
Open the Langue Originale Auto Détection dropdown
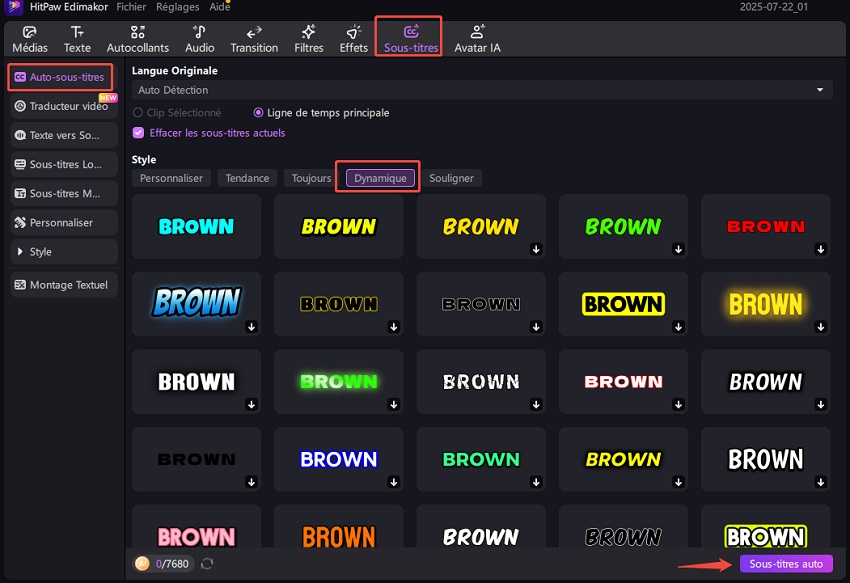(482, 90)
